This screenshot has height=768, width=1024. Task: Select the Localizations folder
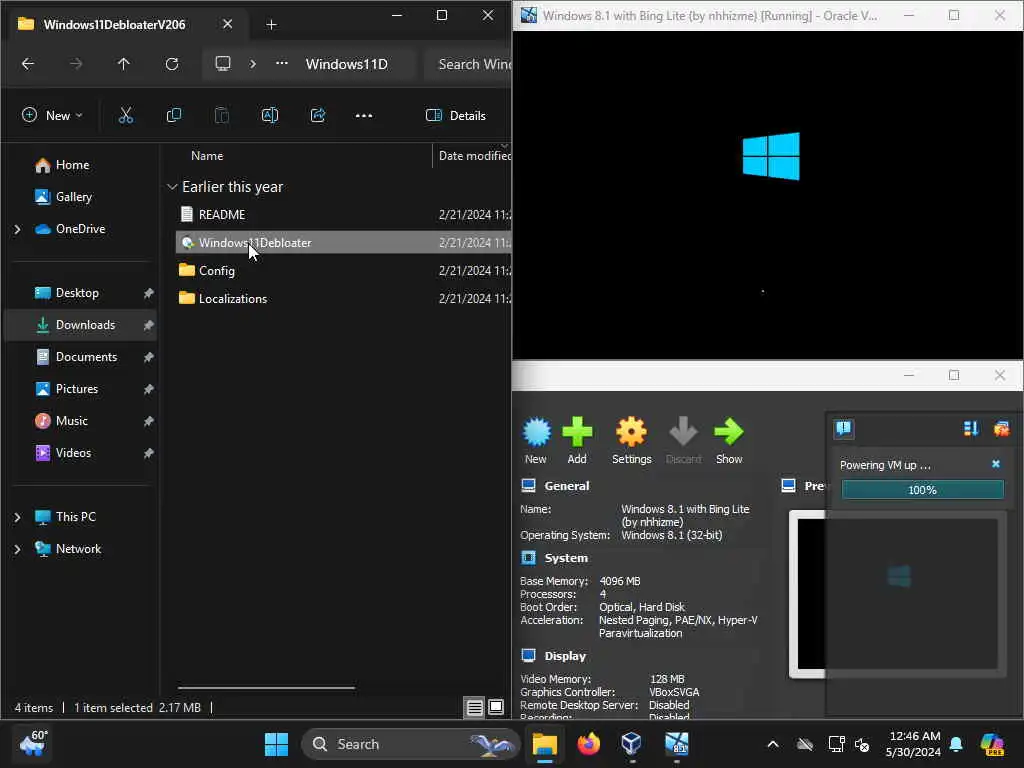coord(344,299)
